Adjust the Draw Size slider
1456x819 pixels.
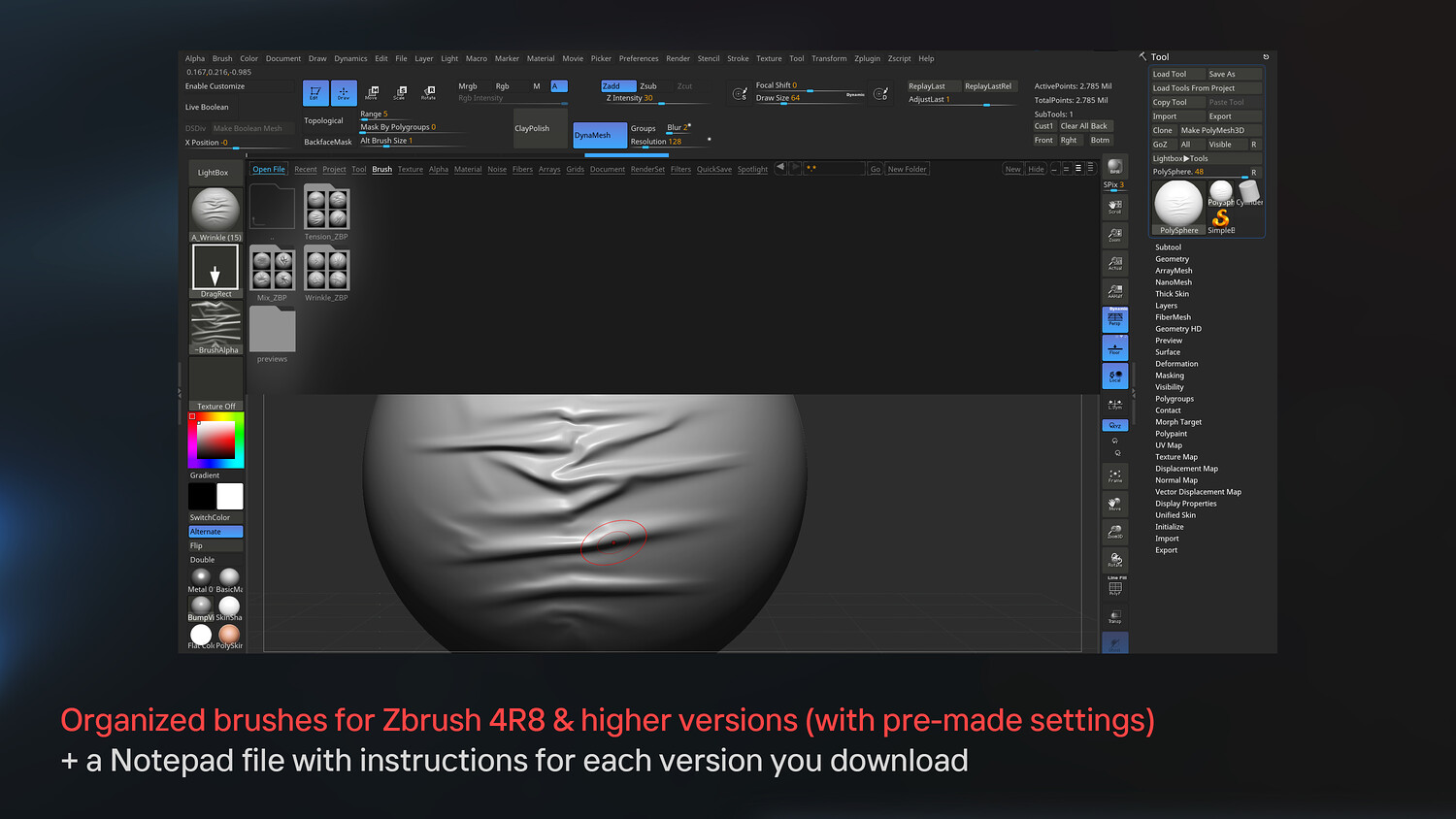tap(811, 98)
